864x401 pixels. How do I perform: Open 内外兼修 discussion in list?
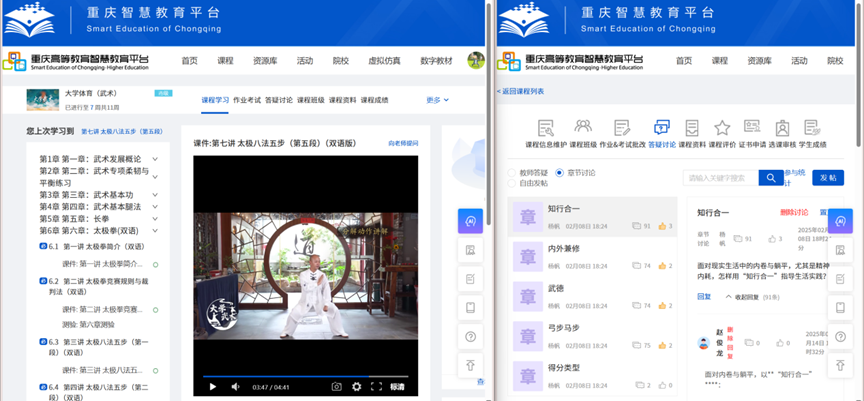click(592, 257)
